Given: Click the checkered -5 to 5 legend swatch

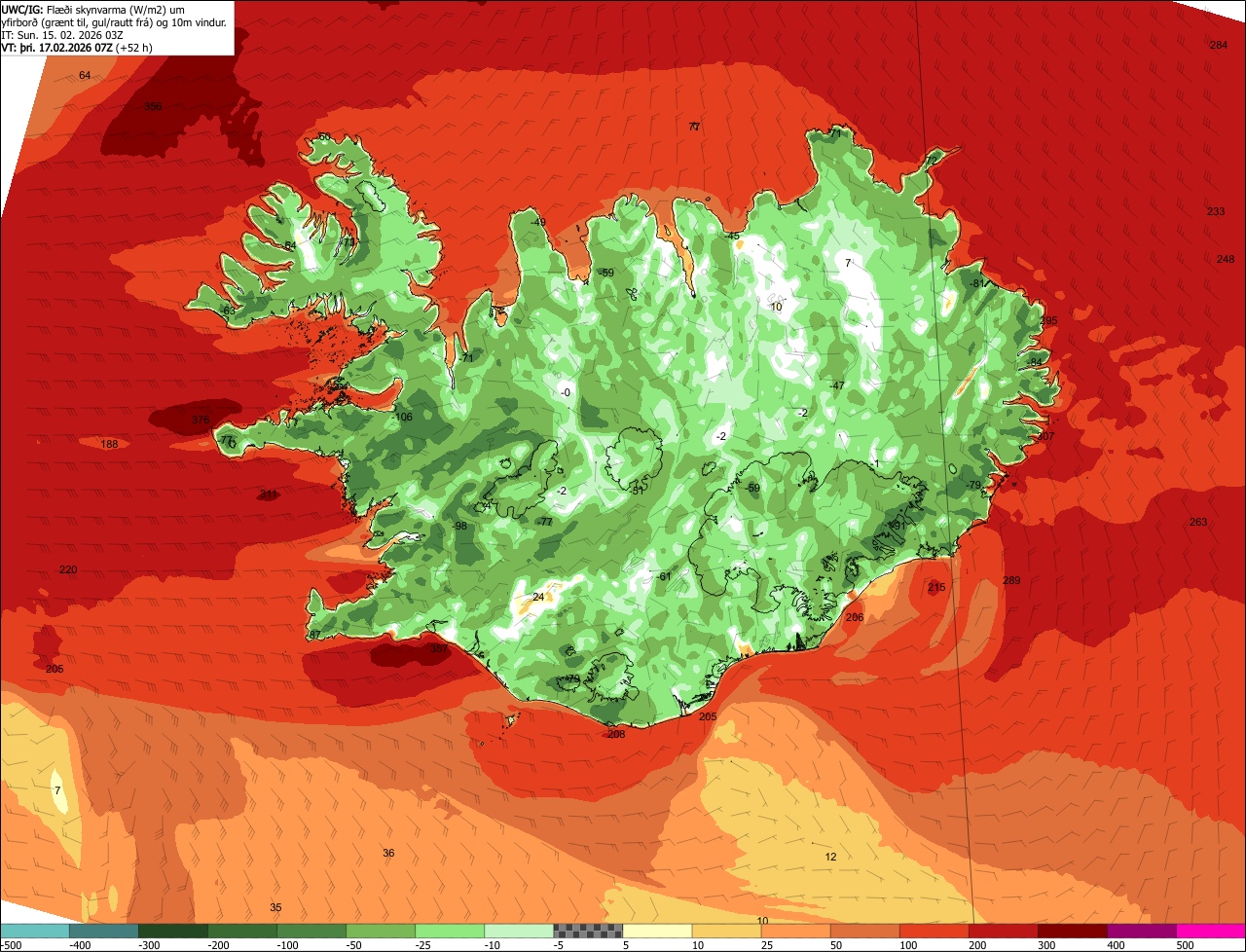Looking at the screenshot, I should click(x=588, y=931).
